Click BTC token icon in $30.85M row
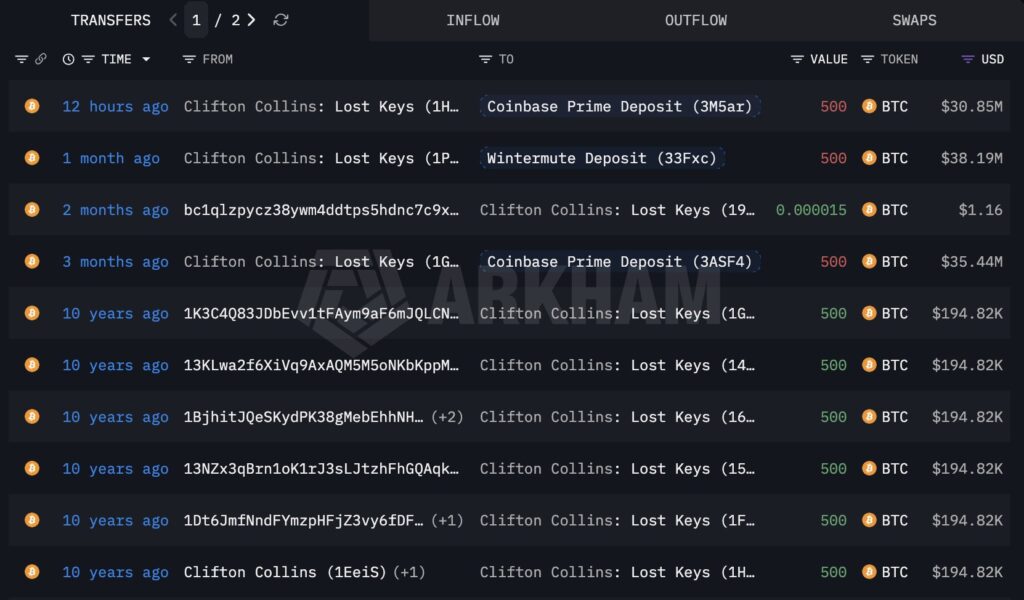Image resolution: width=1024 pixels, height=600 pixels. tap(869, 106)
